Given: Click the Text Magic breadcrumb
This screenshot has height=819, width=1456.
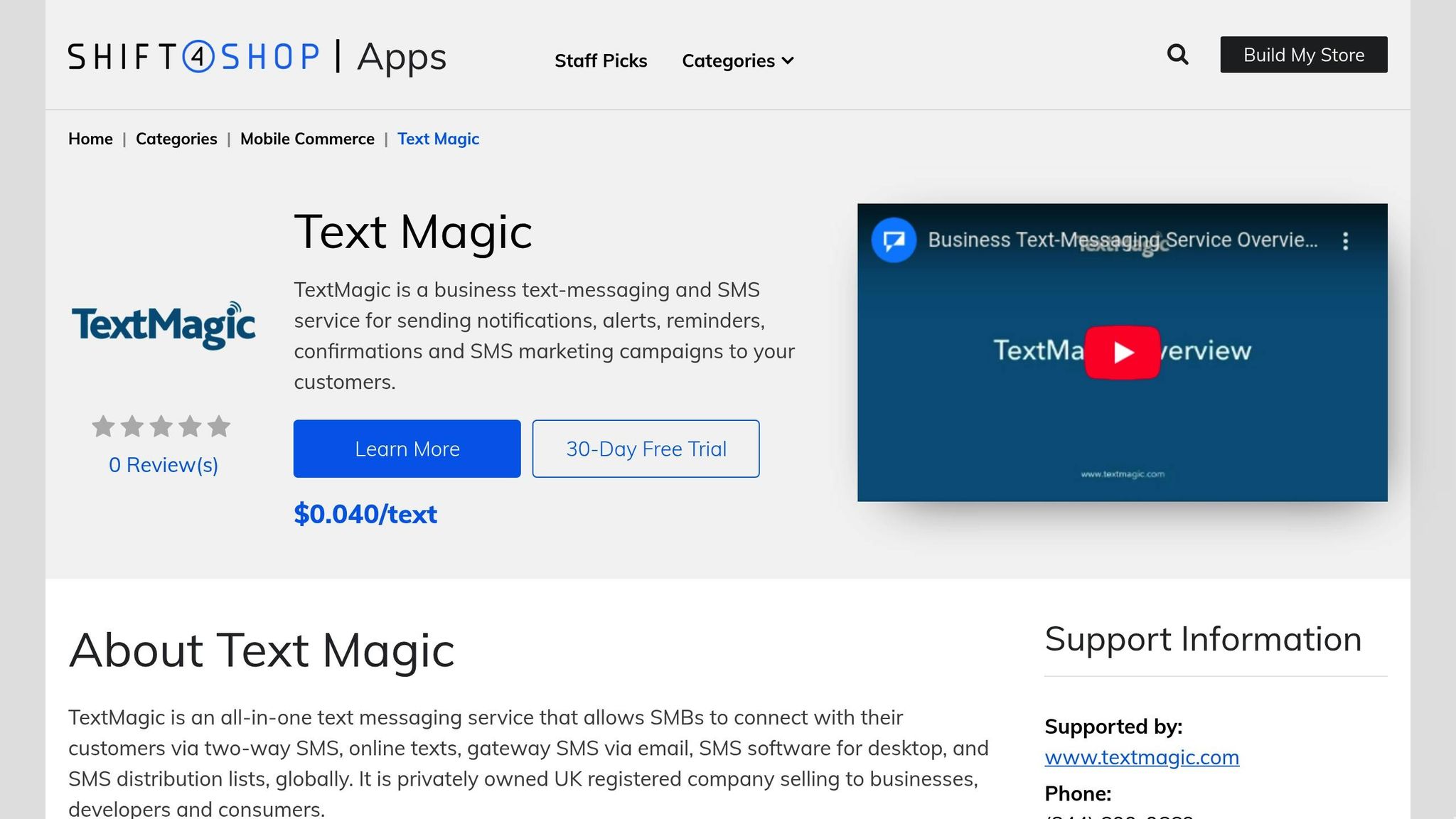Looking at the screenshot, I should pos(438,139).
